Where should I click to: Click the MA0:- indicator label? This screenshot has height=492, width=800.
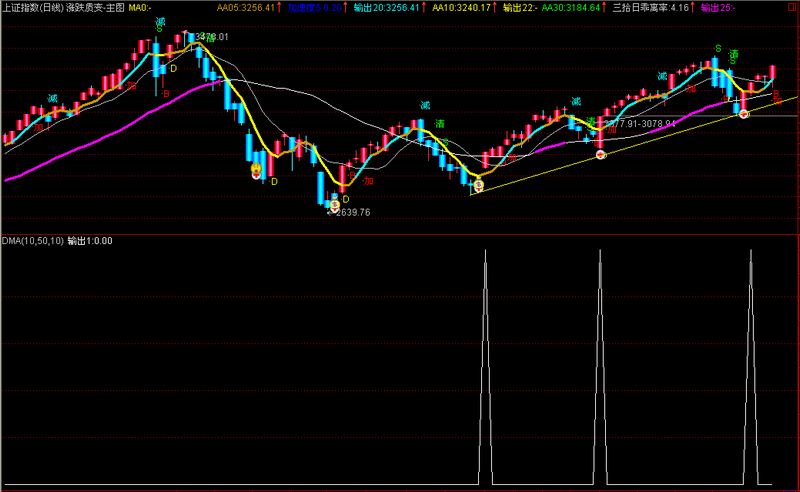(x=140, y=8)
